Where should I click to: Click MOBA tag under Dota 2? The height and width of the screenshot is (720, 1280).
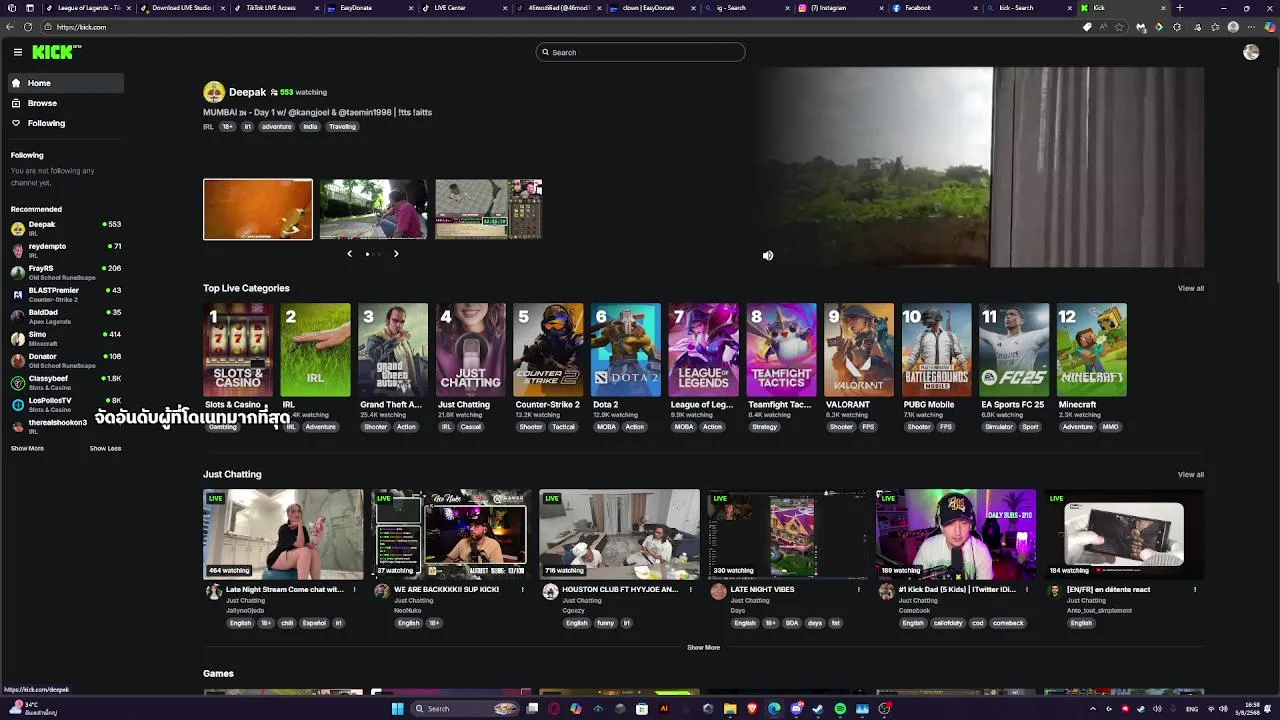[606, 427]
